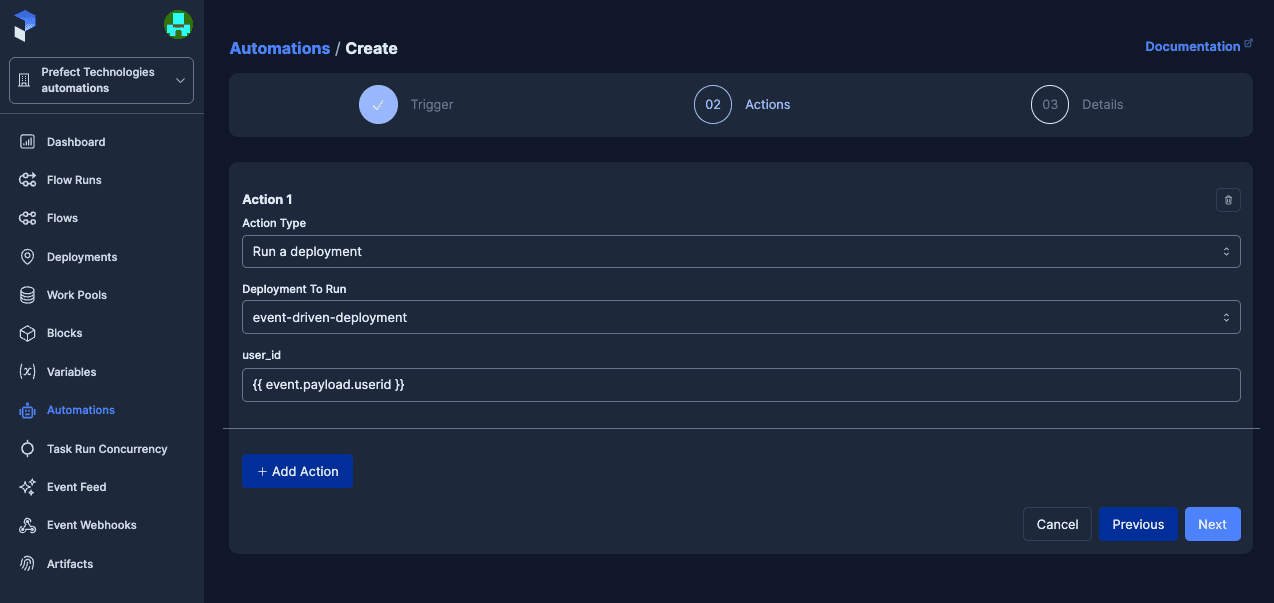Click into the user_id input field

coord(740,385)
